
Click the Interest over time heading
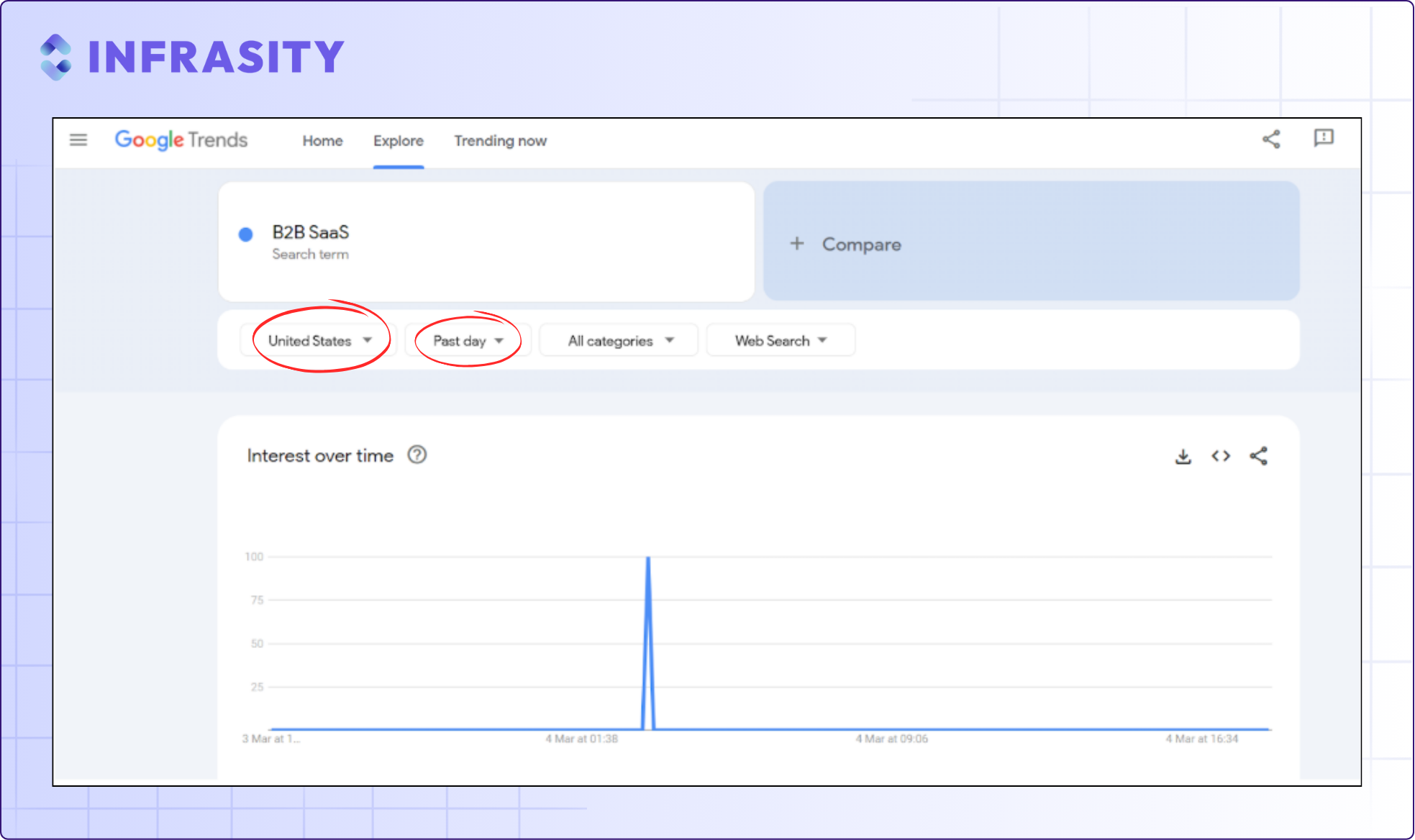pyautogui.click(x=320, y=455)
